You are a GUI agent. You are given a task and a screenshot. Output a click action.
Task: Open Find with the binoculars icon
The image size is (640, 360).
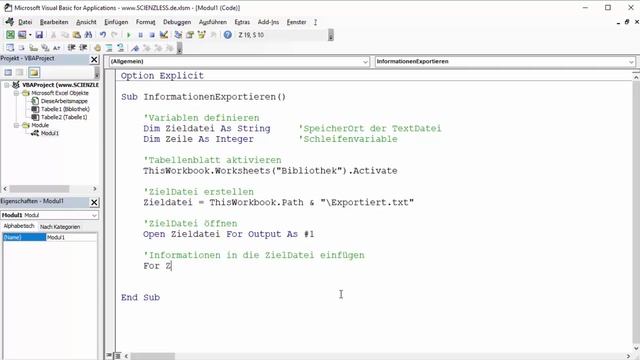click(88, 35)
